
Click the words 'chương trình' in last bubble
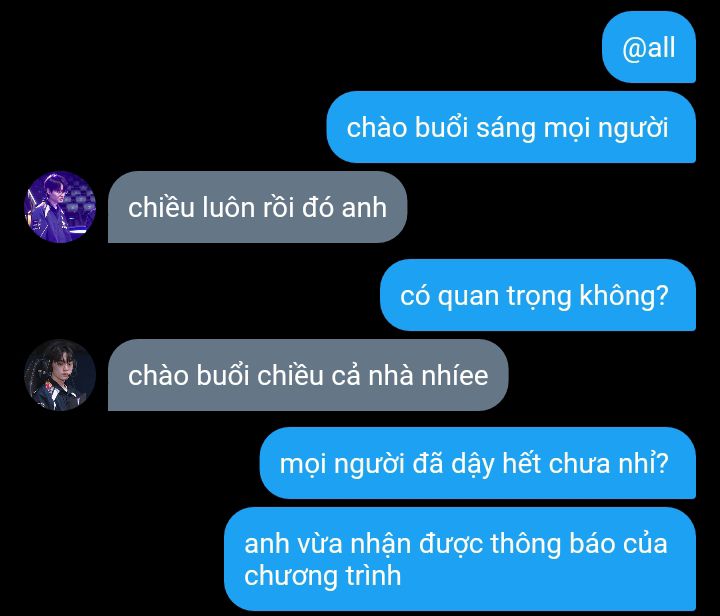pos(323,575)
